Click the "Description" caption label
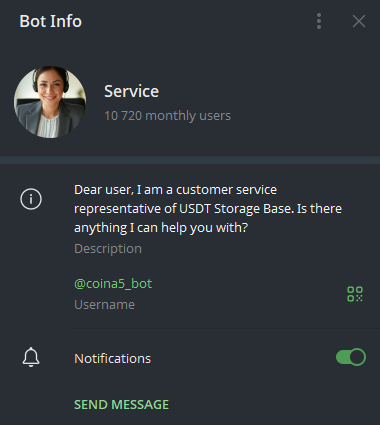380x425 pixels. click(108, 249)
